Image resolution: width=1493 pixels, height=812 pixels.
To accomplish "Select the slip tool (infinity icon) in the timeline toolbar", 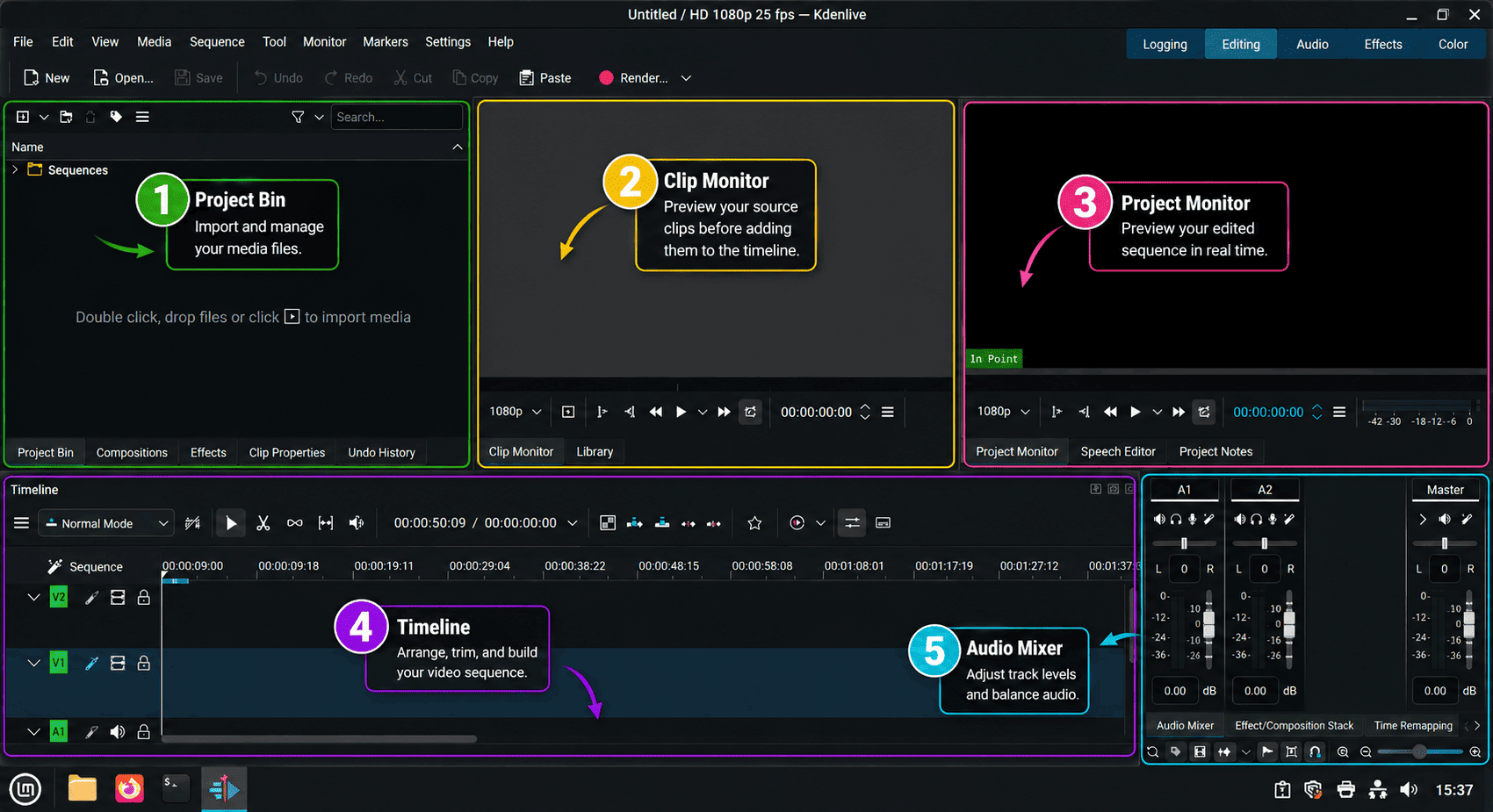I will (294, 523).
